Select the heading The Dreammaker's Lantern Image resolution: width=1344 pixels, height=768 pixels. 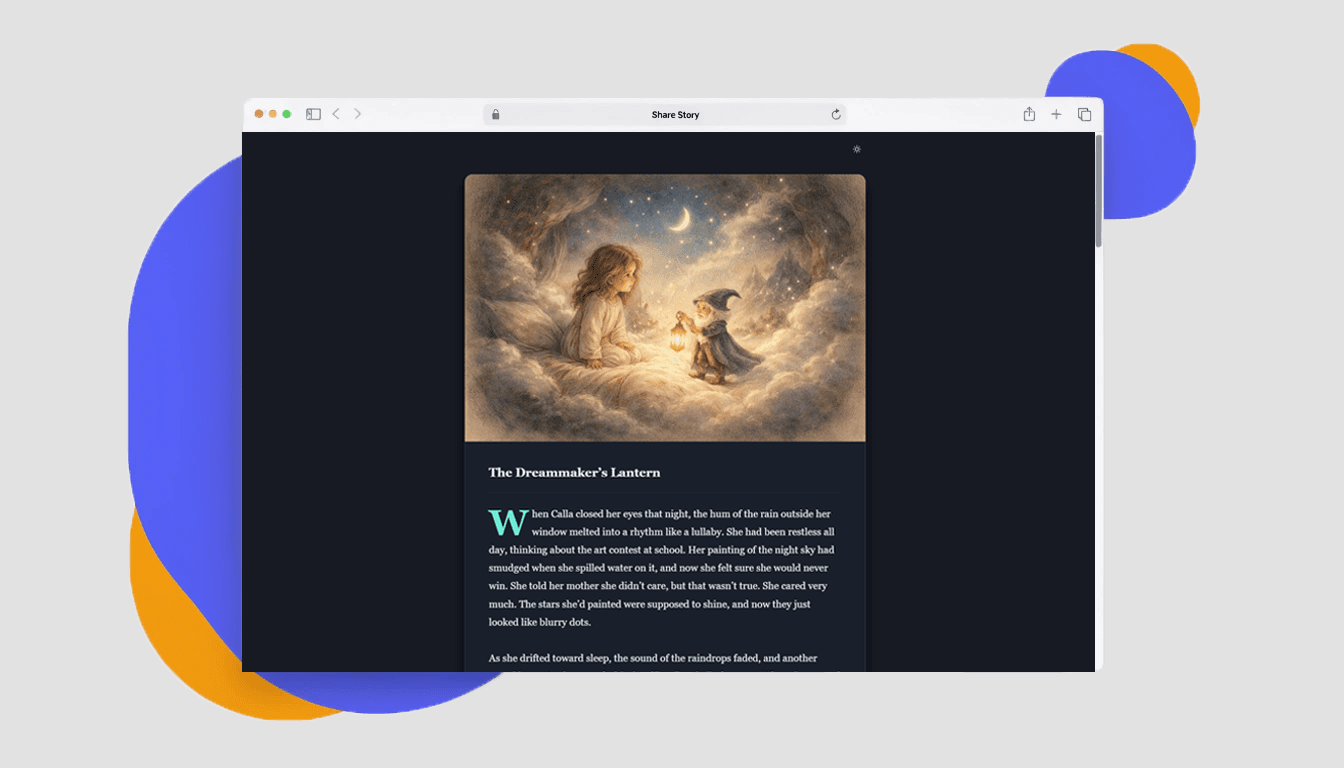[x=573, y=472]
